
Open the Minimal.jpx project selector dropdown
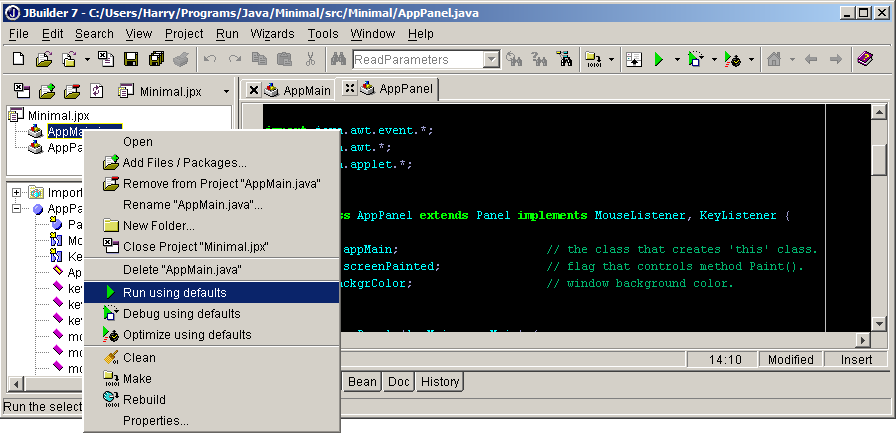226,91
